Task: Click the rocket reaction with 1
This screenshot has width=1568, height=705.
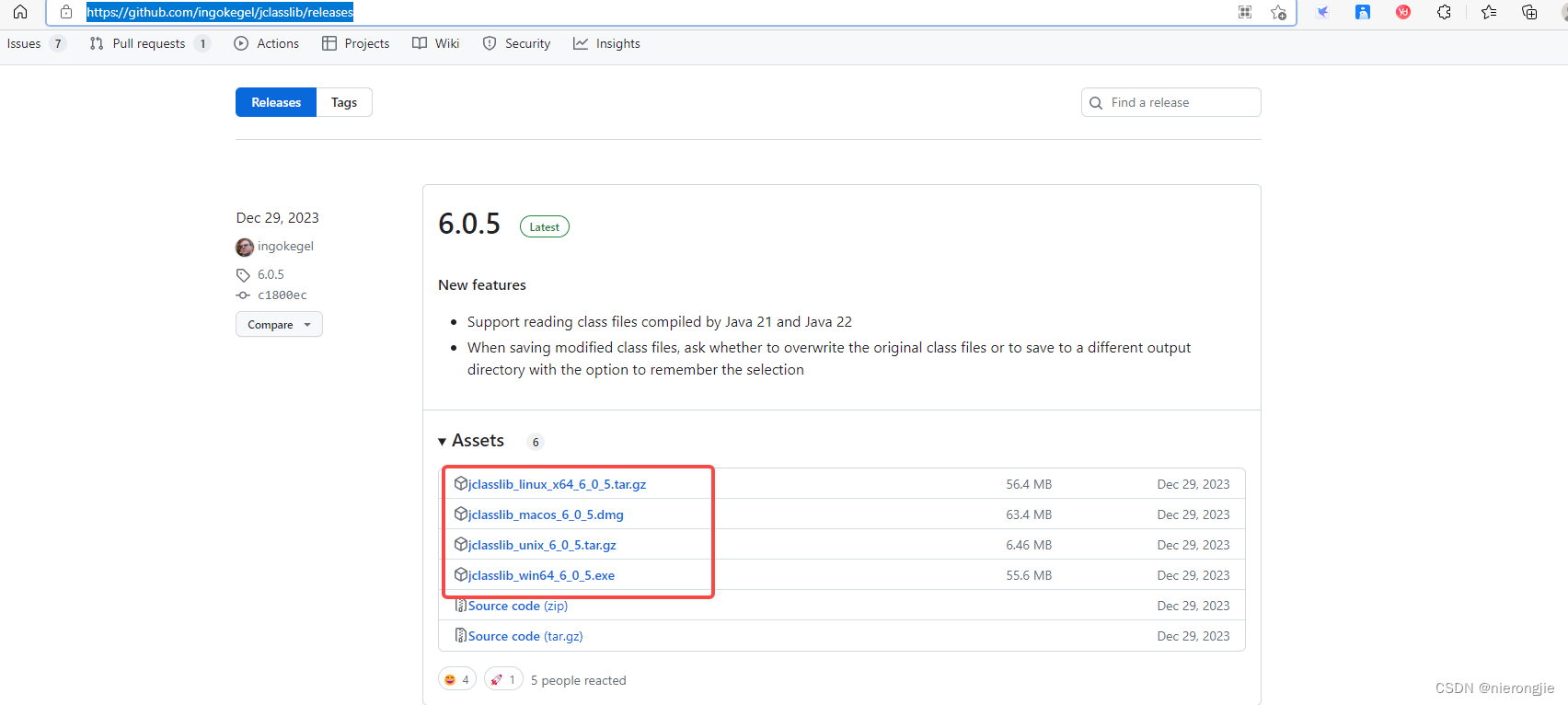Action: tap(503, 679)
